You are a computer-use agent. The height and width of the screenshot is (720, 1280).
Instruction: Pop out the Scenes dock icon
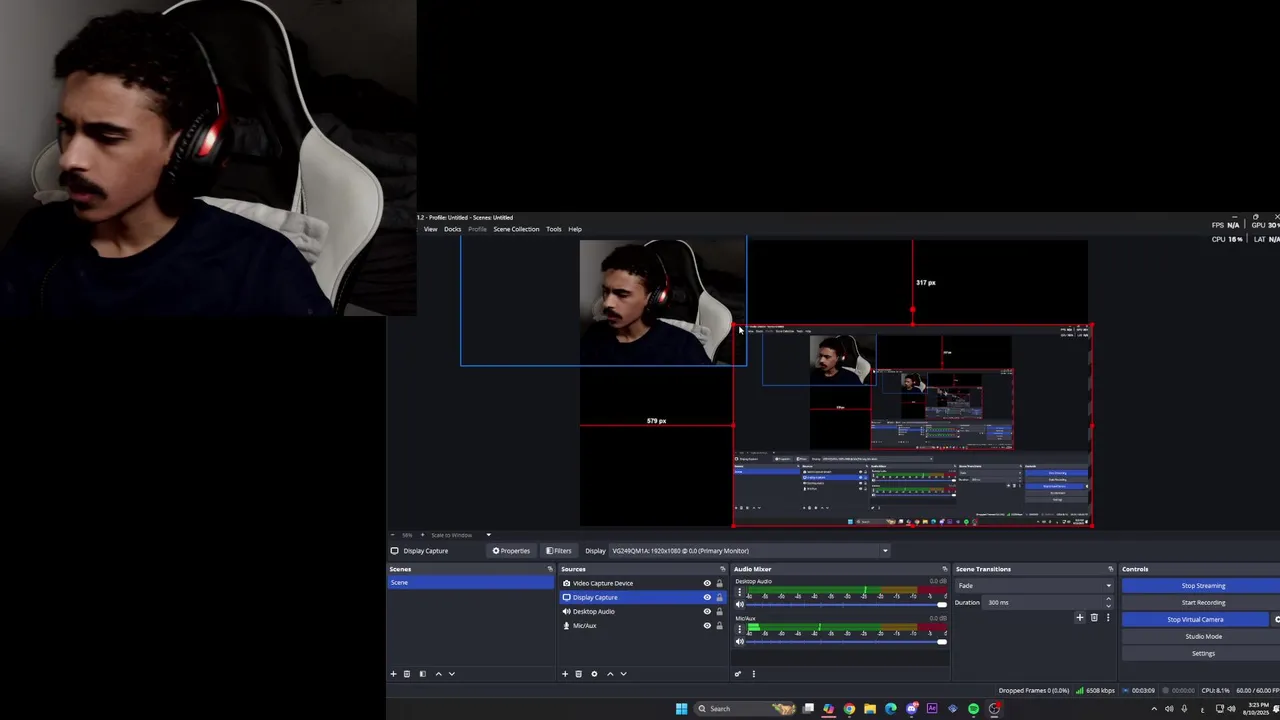(550, 569)
